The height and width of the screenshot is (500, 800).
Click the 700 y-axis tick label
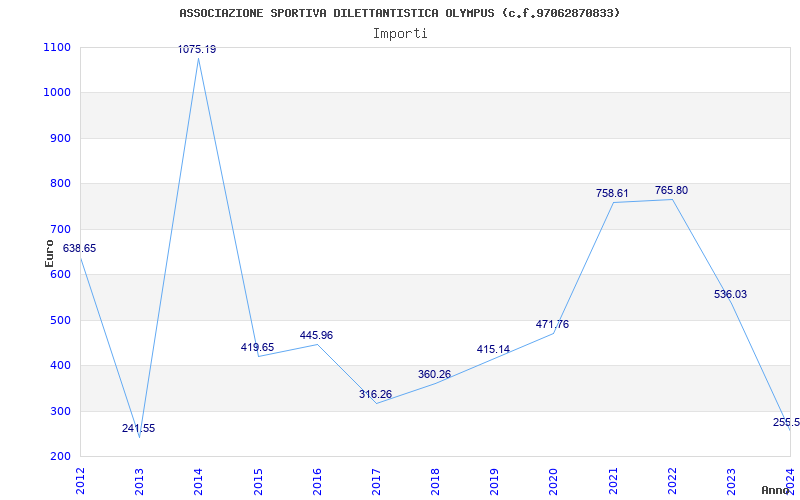pyautogui.click(x=60, y=230)
